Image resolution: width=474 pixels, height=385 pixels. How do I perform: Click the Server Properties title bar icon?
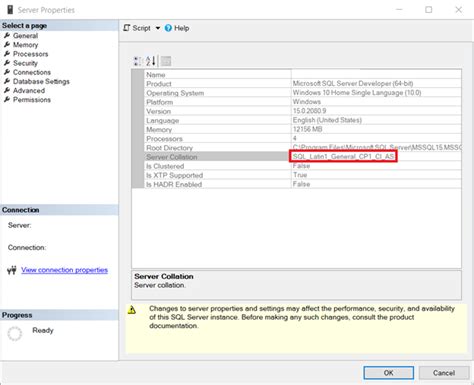(10, 10)
